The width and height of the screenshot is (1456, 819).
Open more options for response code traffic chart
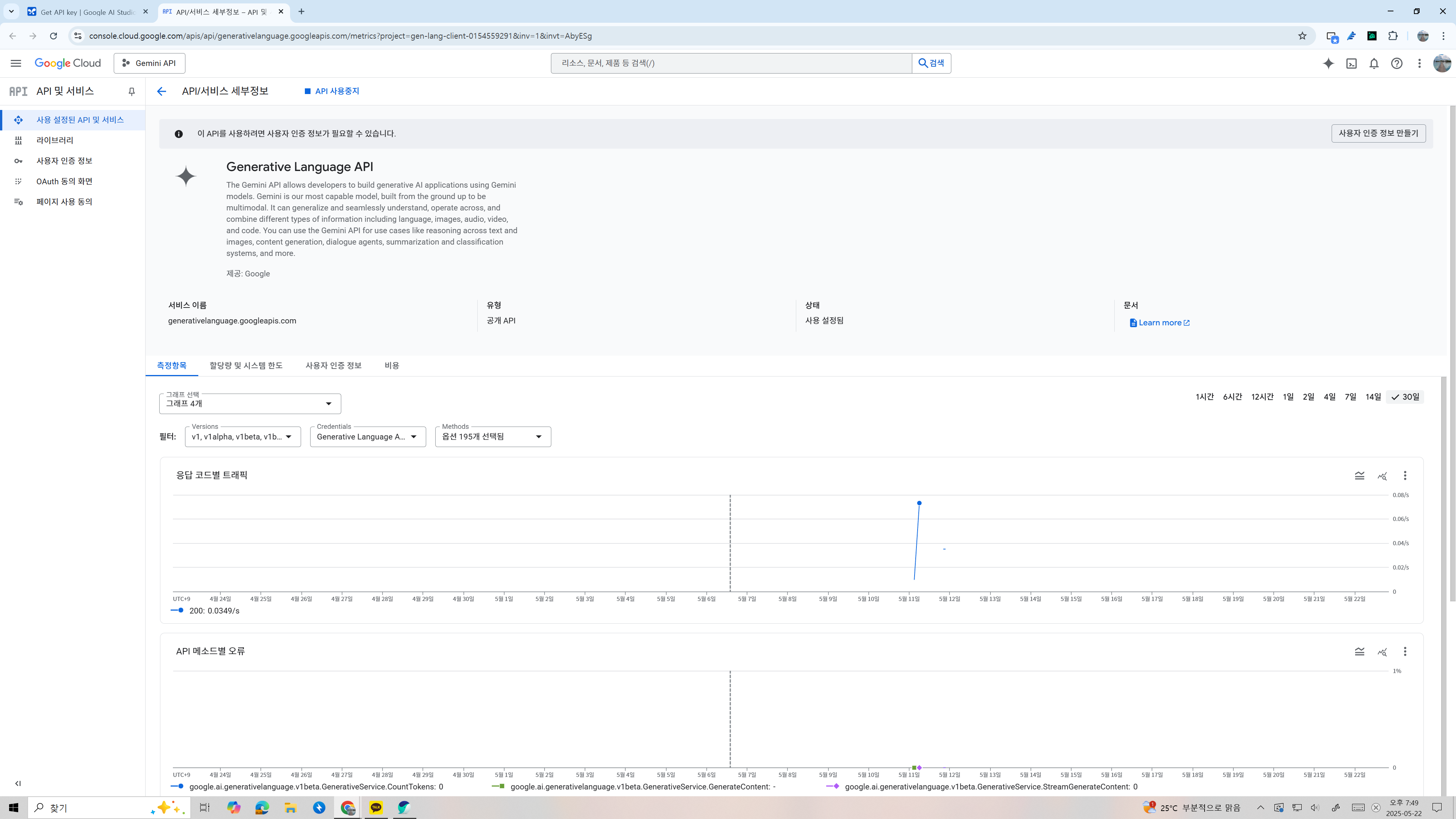1405,476
